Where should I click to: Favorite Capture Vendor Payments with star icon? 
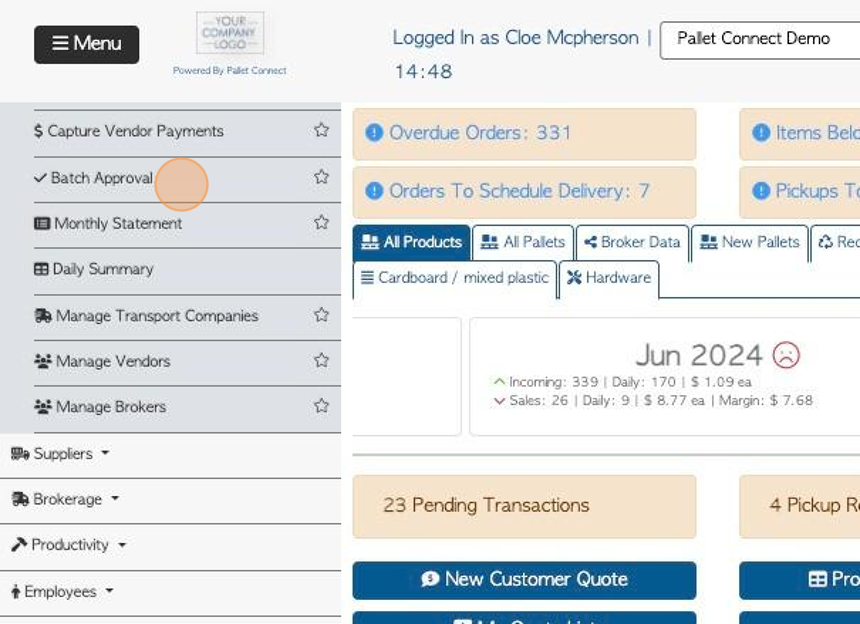[321, 130]
